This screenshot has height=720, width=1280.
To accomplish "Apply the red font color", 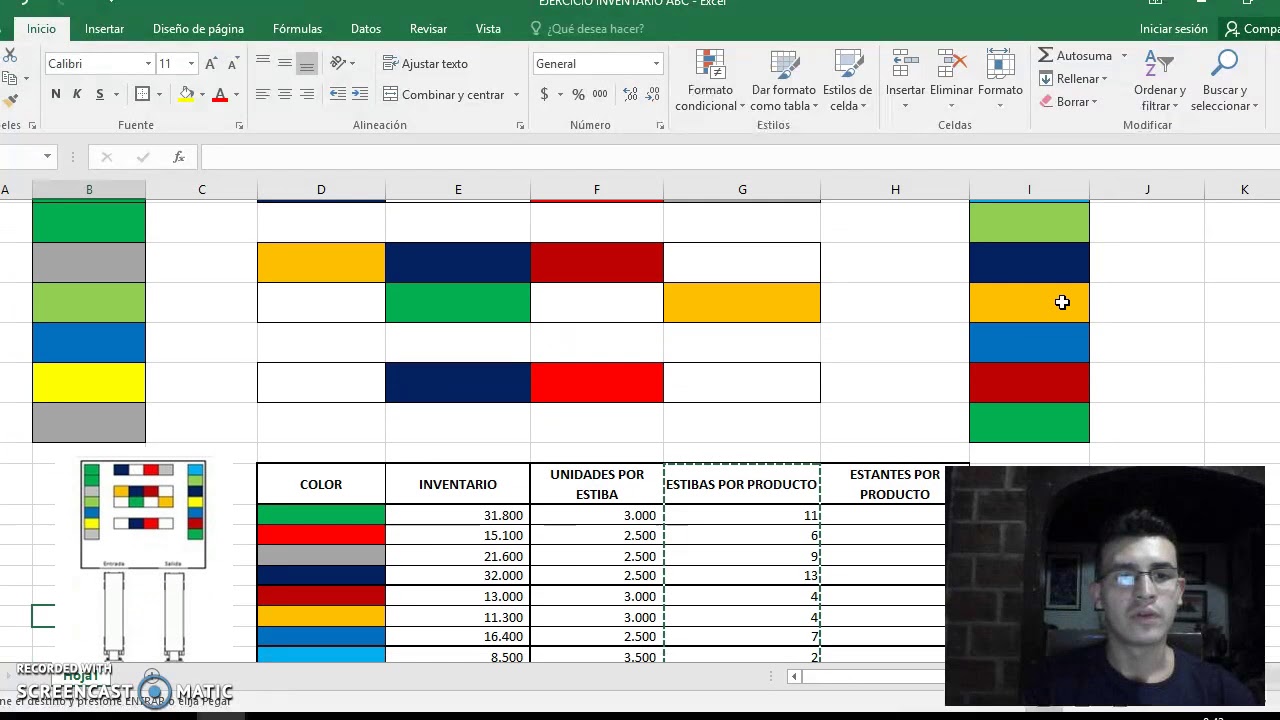I will (x=220, y=94).
